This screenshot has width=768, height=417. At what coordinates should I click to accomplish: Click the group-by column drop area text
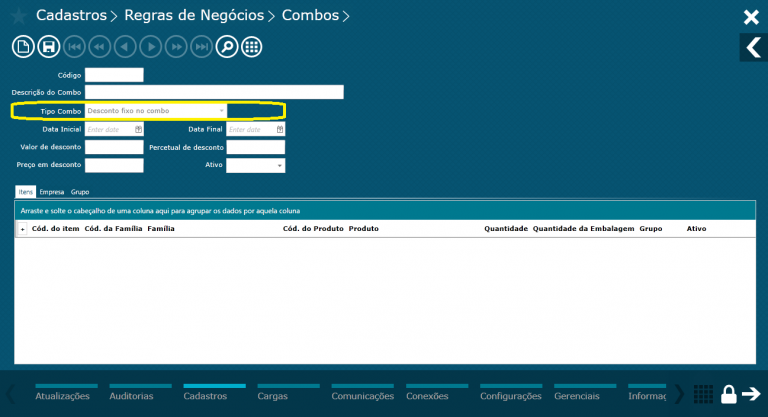tap(160, 211)
